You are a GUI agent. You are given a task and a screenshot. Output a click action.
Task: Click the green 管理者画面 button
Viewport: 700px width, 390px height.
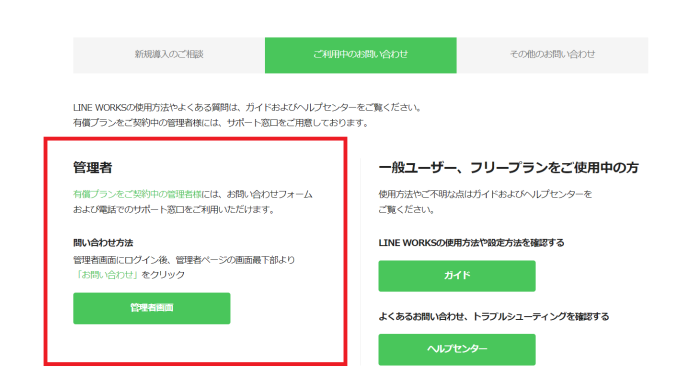[152, 308]
